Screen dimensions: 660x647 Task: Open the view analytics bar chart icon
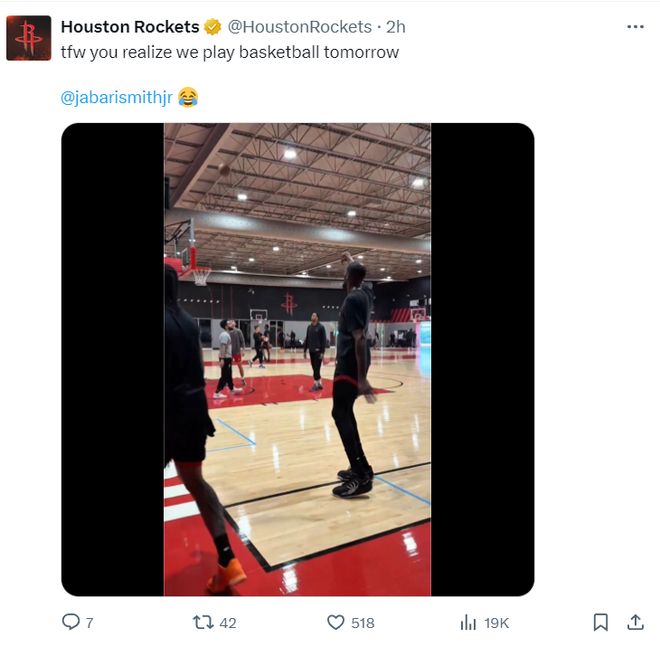coord(468,622)
